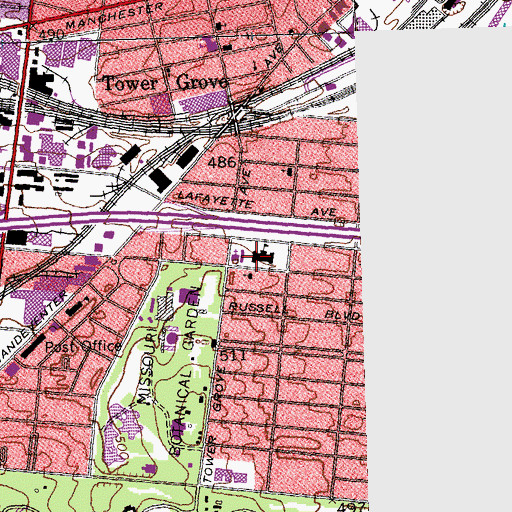Select the "LAFAYETTE" street label

pyautogui.click(x=216, y=199)
